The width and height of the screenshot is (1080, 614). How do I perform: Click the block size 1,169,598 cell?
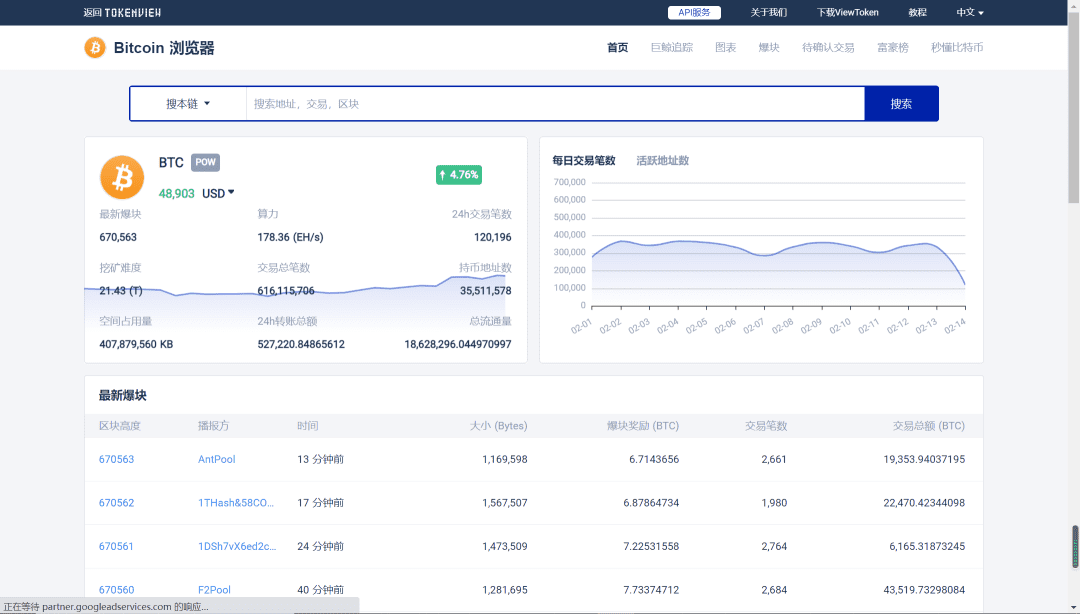[x=505, y=460]
